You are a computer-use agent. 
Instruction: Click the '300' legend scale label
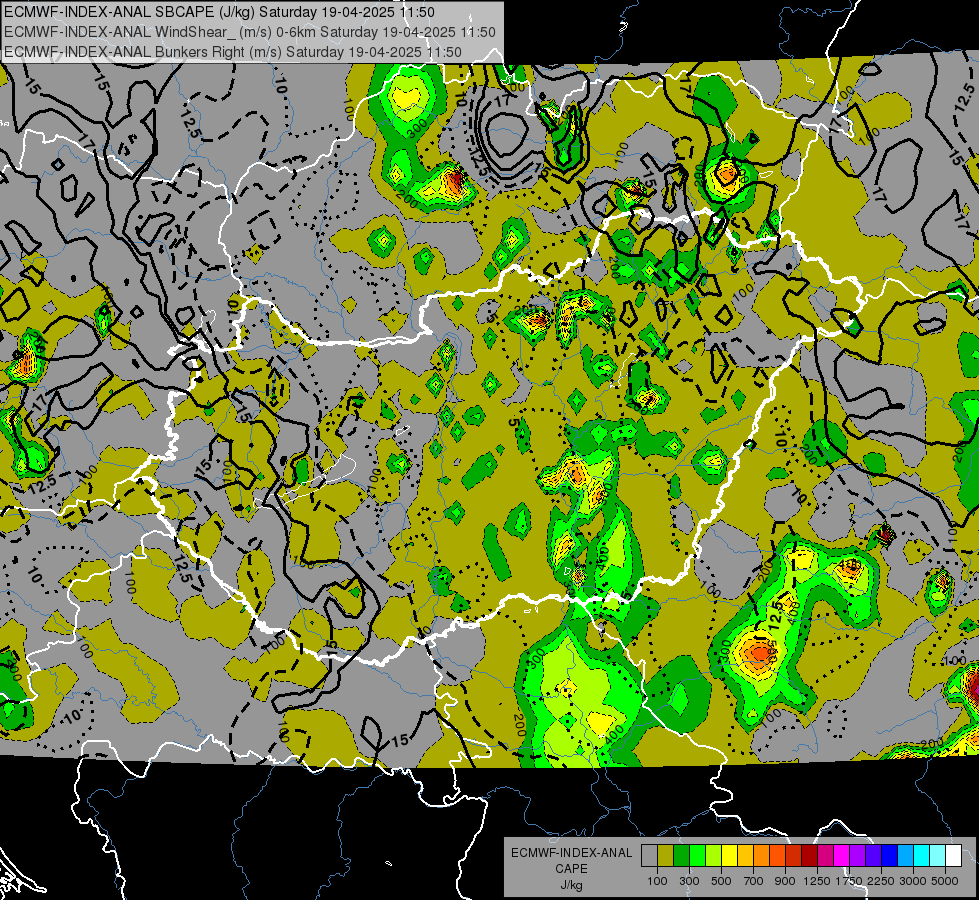(x=689, y=881)
